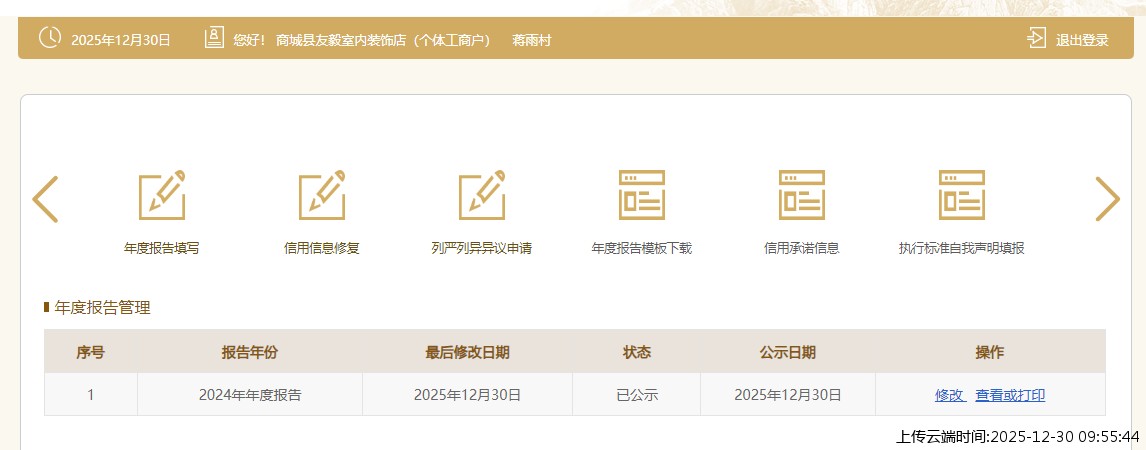Click the 年度报告填写 text label
Viewport: 1146px width, 450px height.
coord(162,248)
